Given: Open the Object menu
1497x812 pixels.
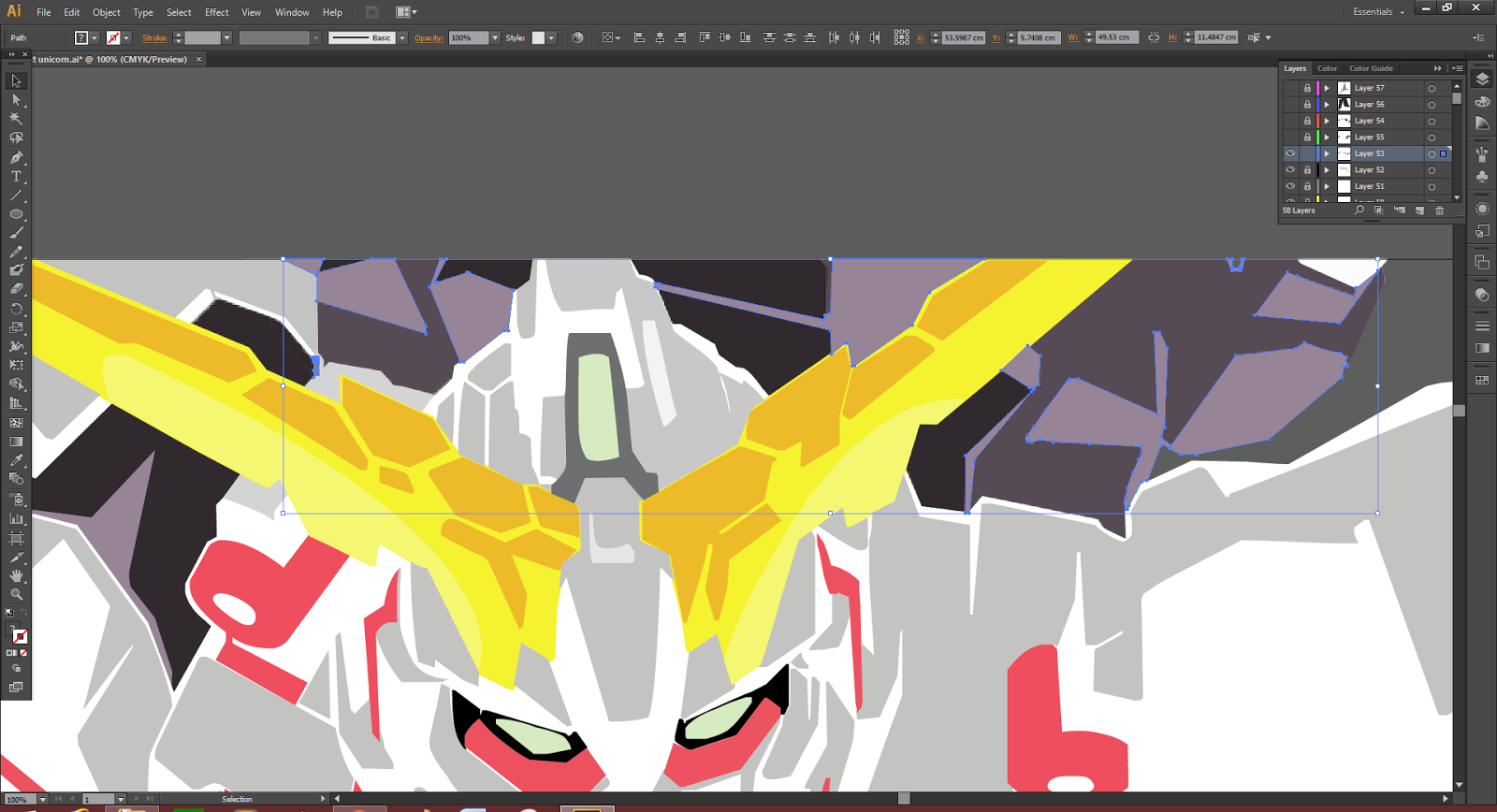Looking at the screenshot, I should coord(107,12).
